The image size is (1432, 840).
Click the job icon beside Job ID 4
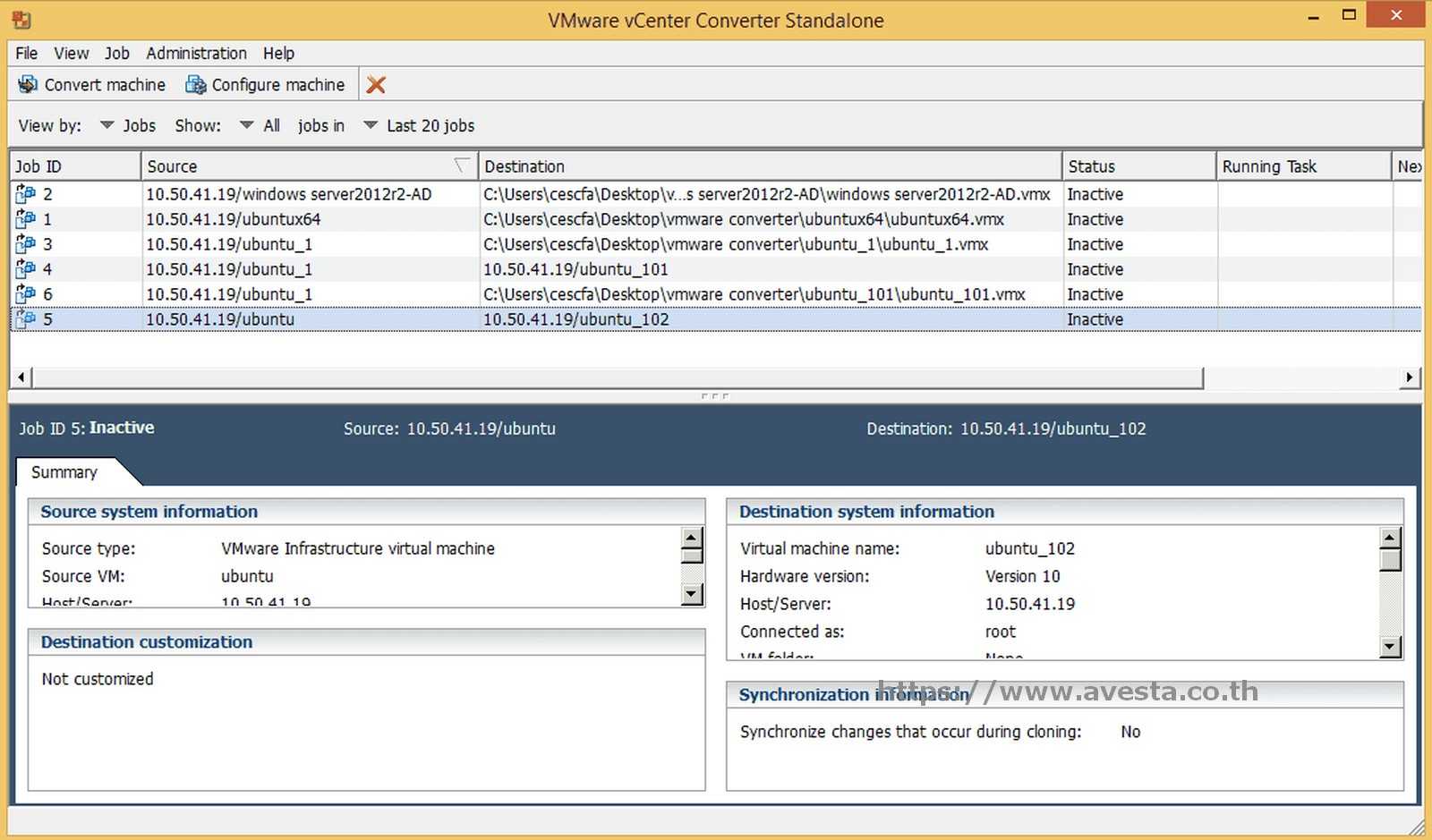coord(27,268)
